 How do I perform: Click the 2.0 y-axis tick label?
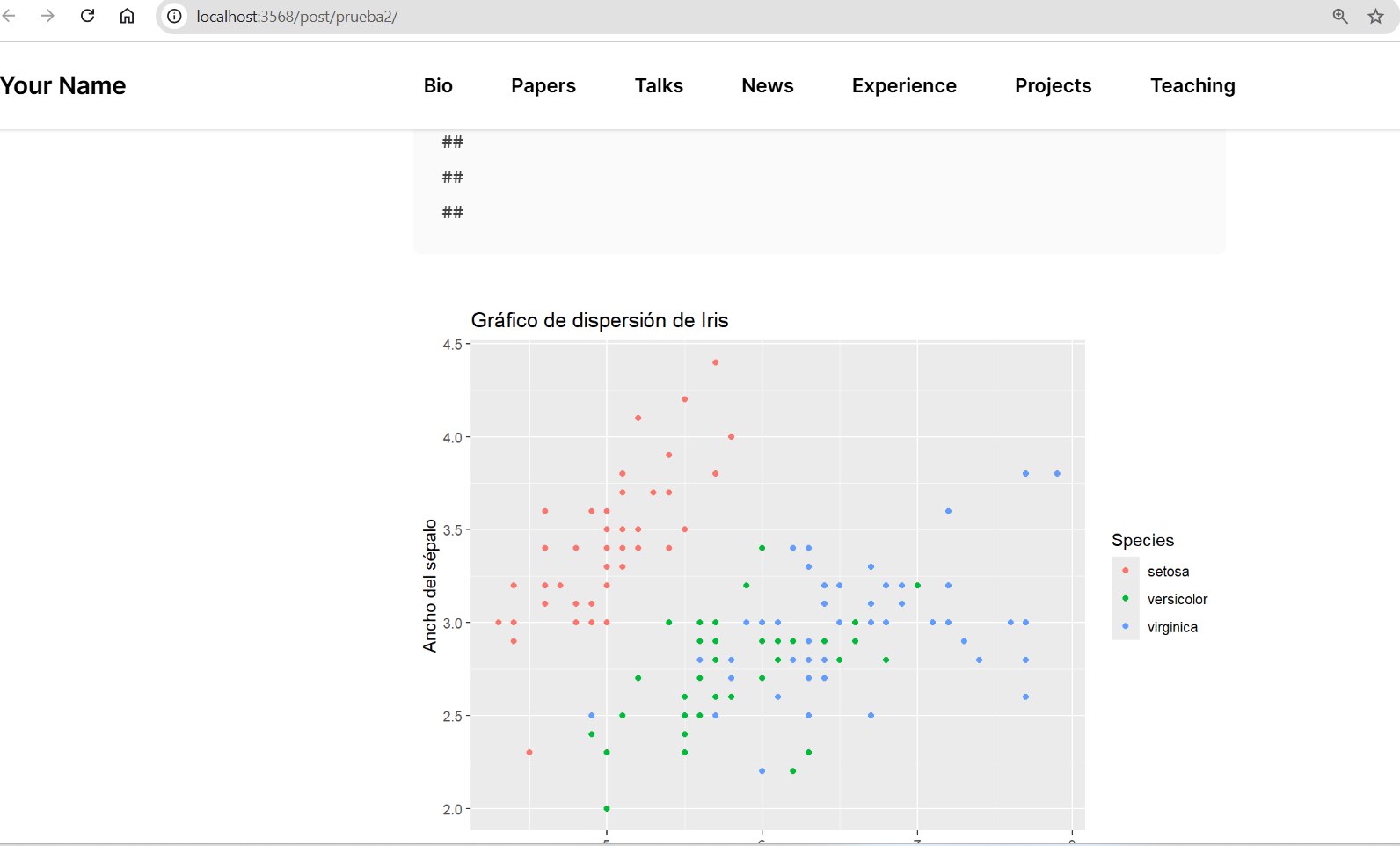(452, 809)
